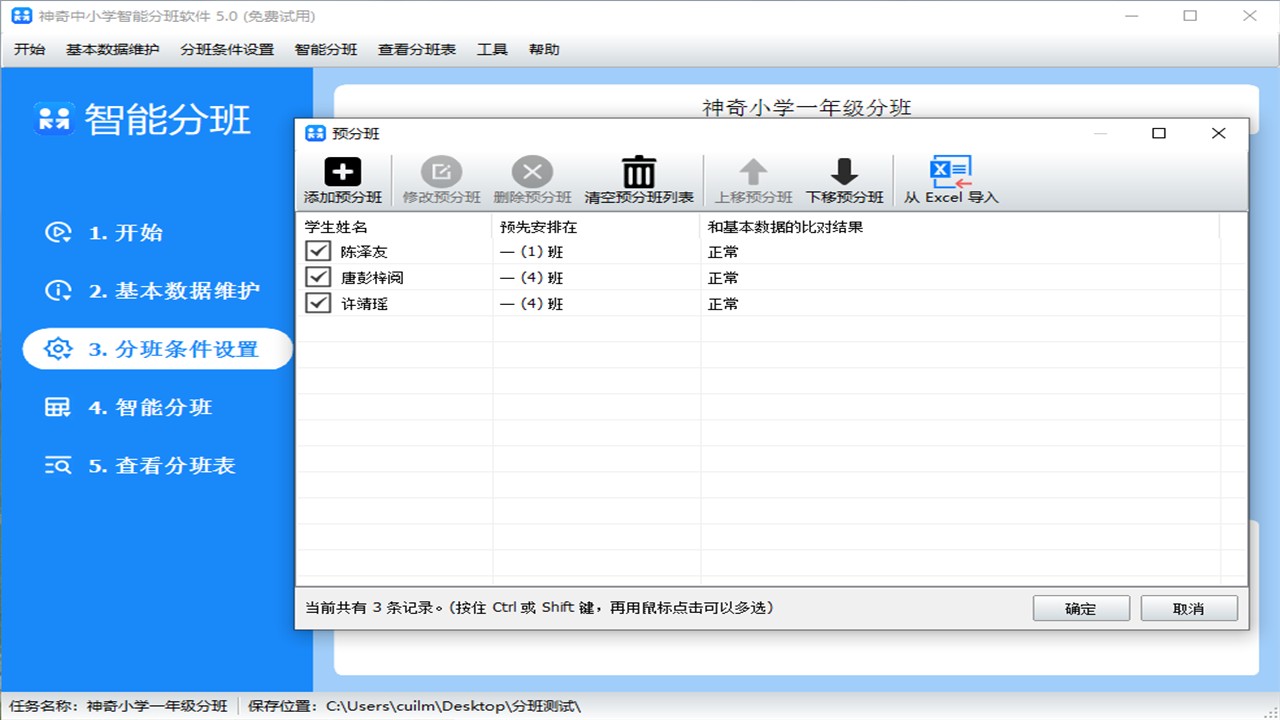The height and width of the screenshot is (720, 1280).
Task: Click the 删除预分班 toolbar icon
Action: 532,170
